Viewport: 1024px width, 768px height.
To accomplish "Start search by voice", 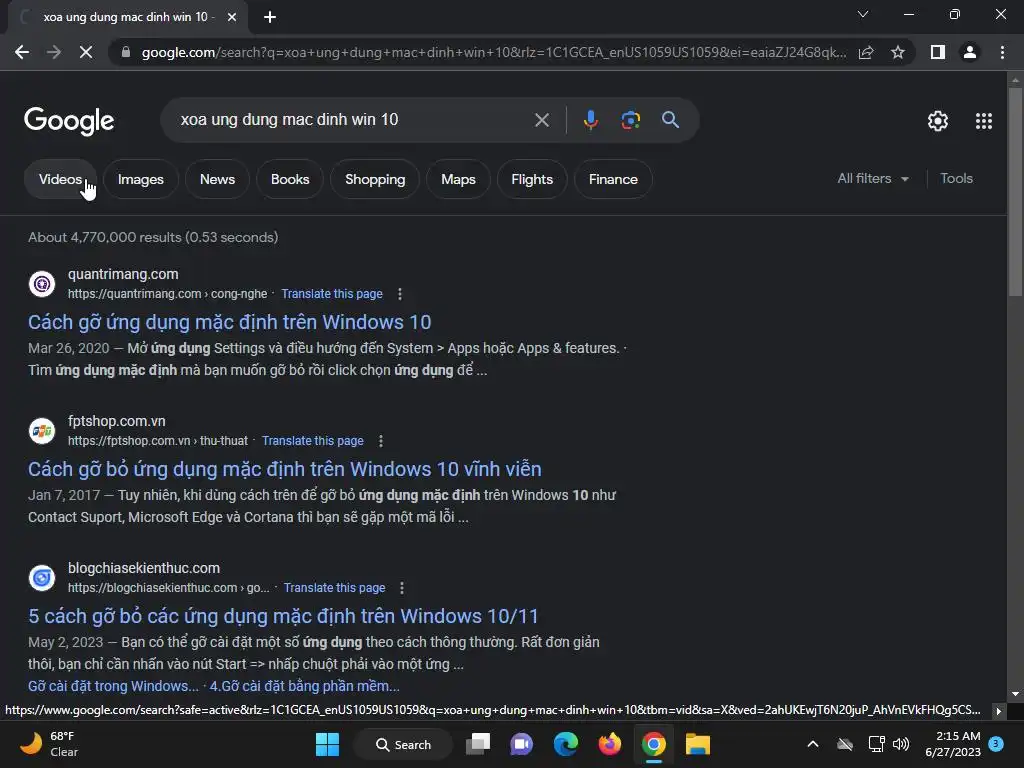I will (x=590, y=120).
